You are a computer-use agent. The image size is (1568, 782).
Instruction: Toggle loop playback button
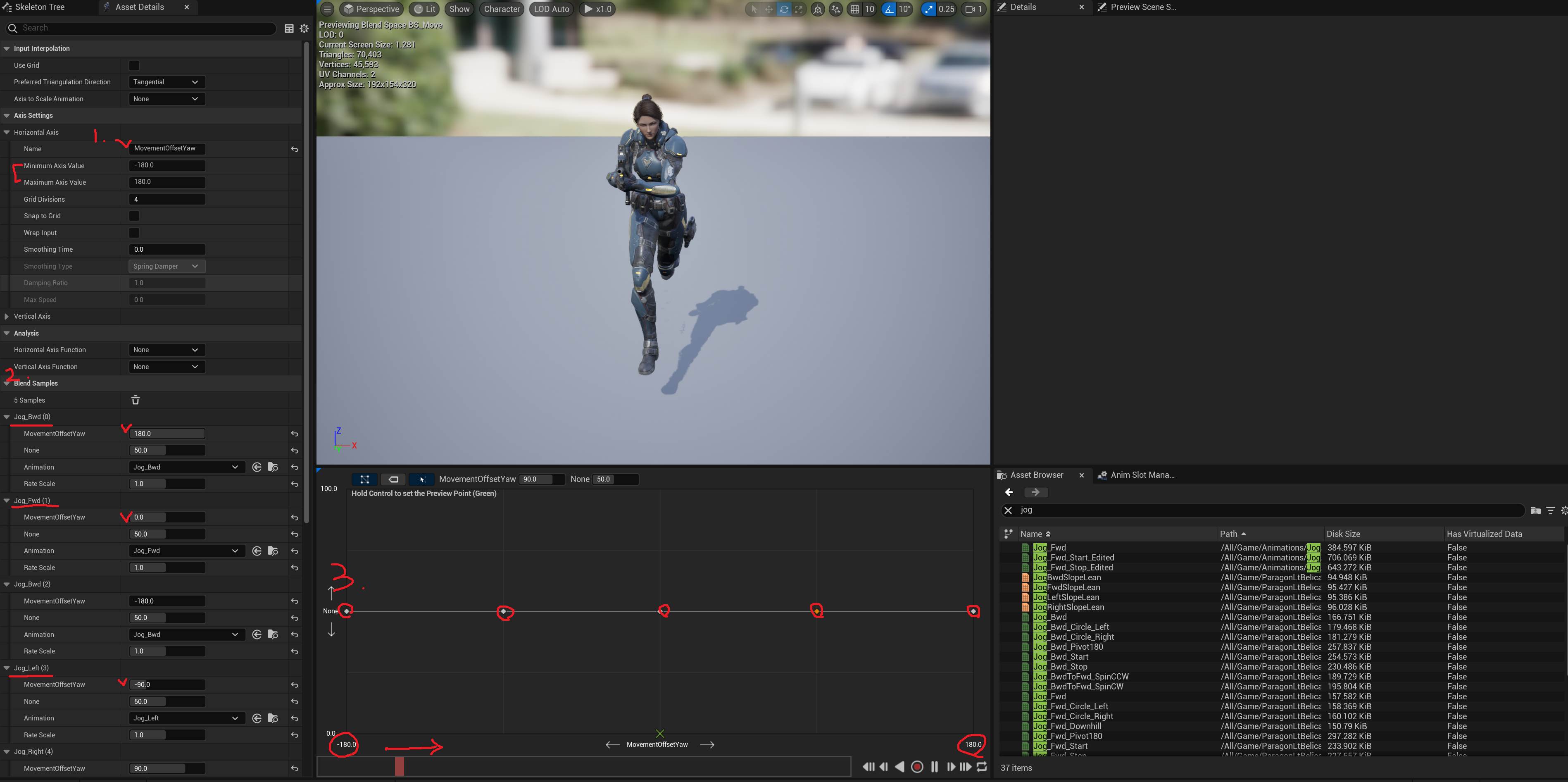point(981,767)
